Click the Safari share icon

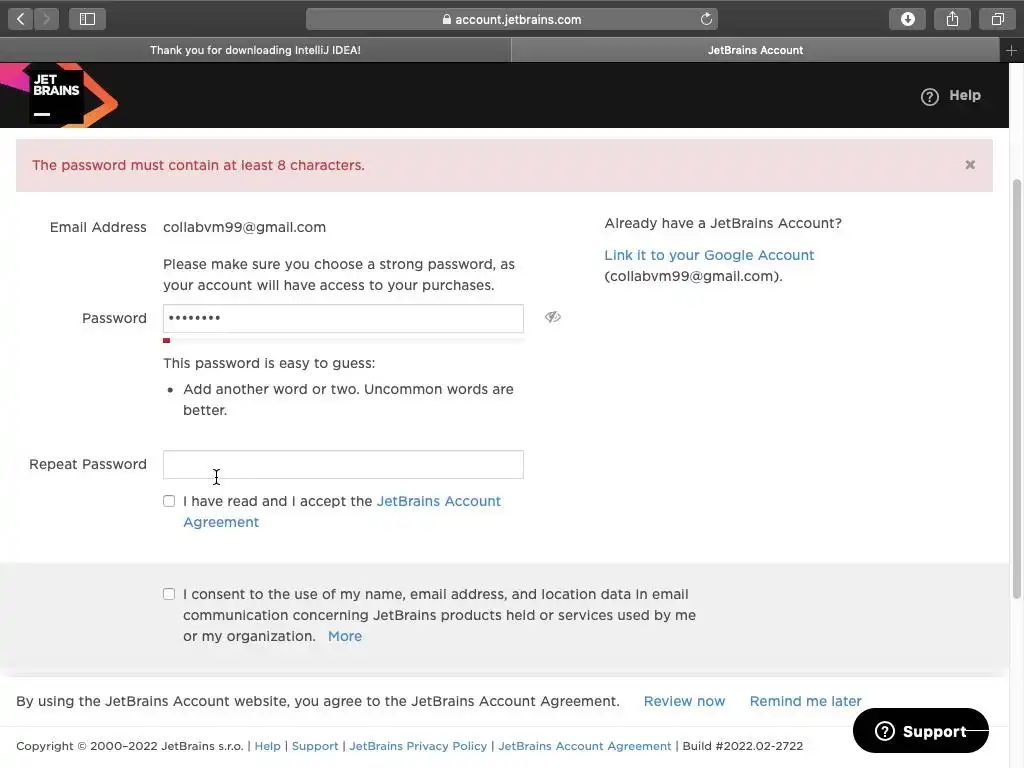pos(952,19)
